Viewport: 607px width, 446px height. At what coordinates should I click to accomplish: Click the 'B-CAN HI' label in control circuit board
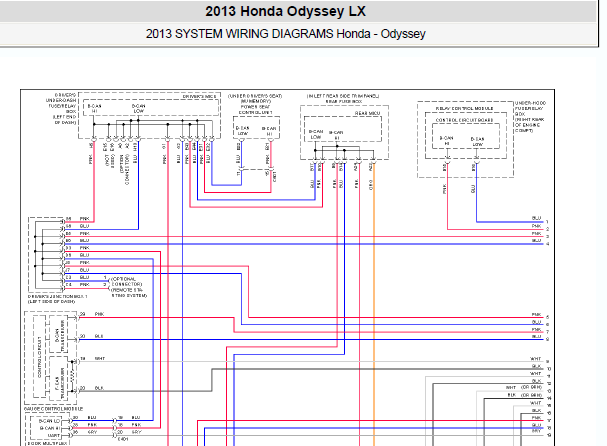click(x=446, y=141)
